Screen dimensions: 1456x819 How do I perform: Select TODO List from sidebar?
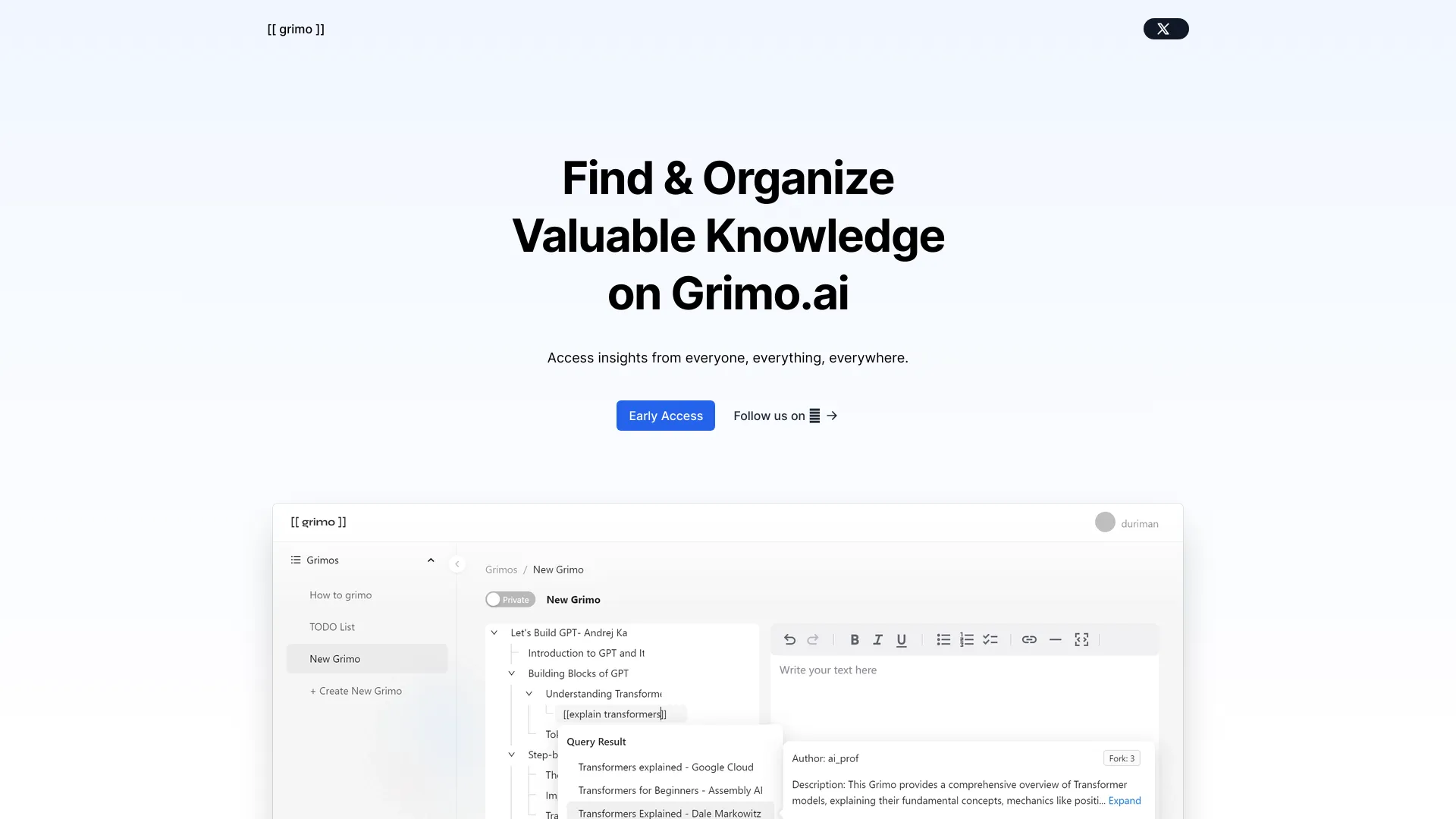click(332, 626)
